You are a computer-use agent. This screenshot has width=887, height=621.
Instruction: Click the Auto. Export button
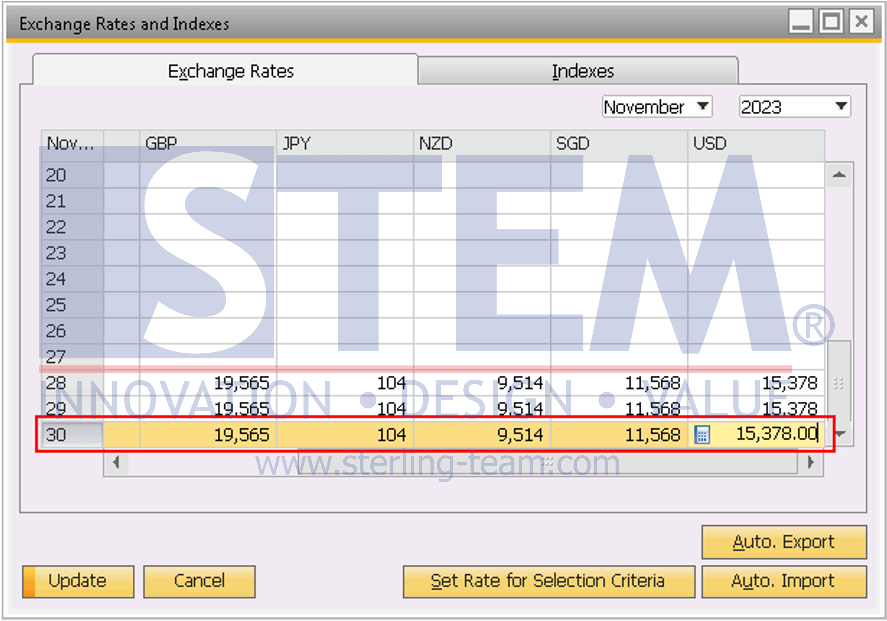coord(784,542)
